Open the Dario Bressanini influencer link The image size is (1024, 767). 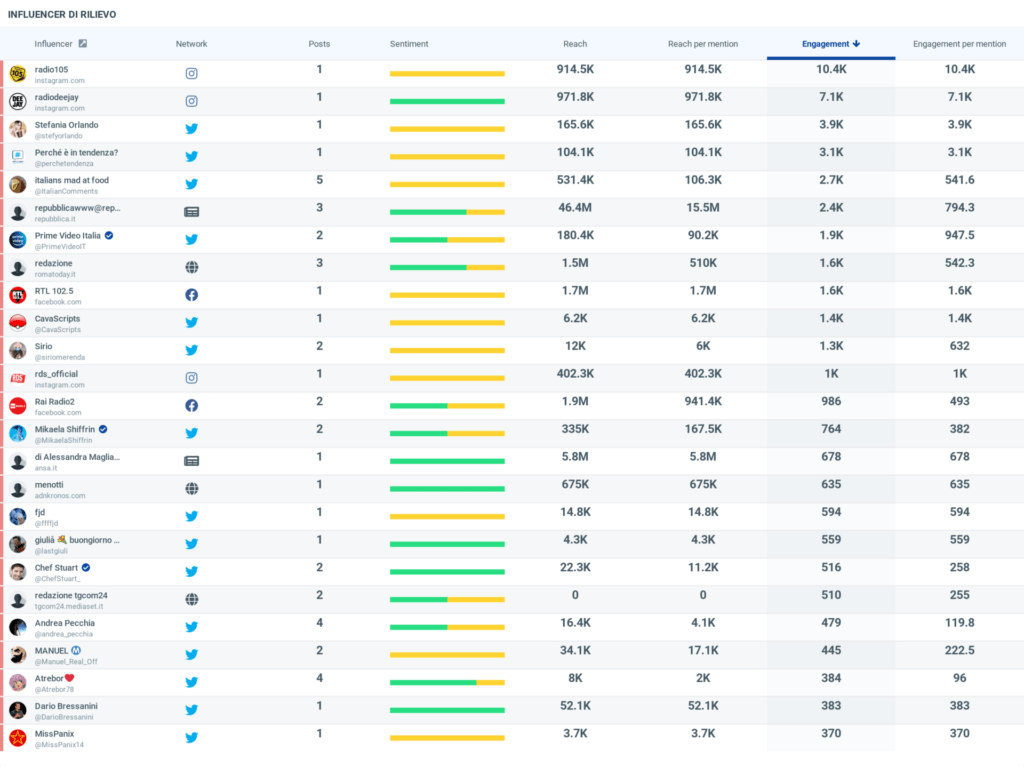pos(66,706)
